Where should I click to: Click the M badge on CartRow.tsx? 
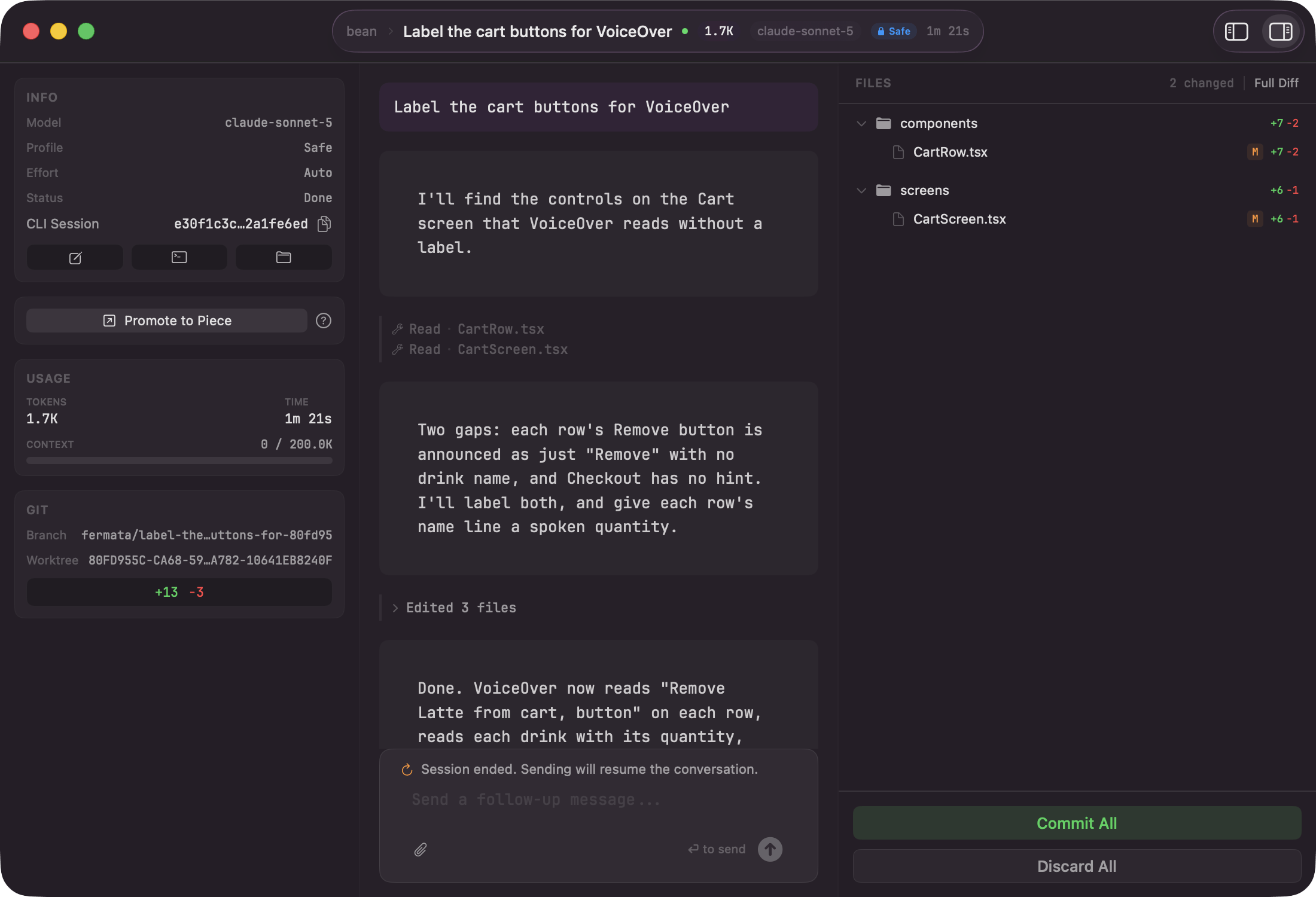1255,152
